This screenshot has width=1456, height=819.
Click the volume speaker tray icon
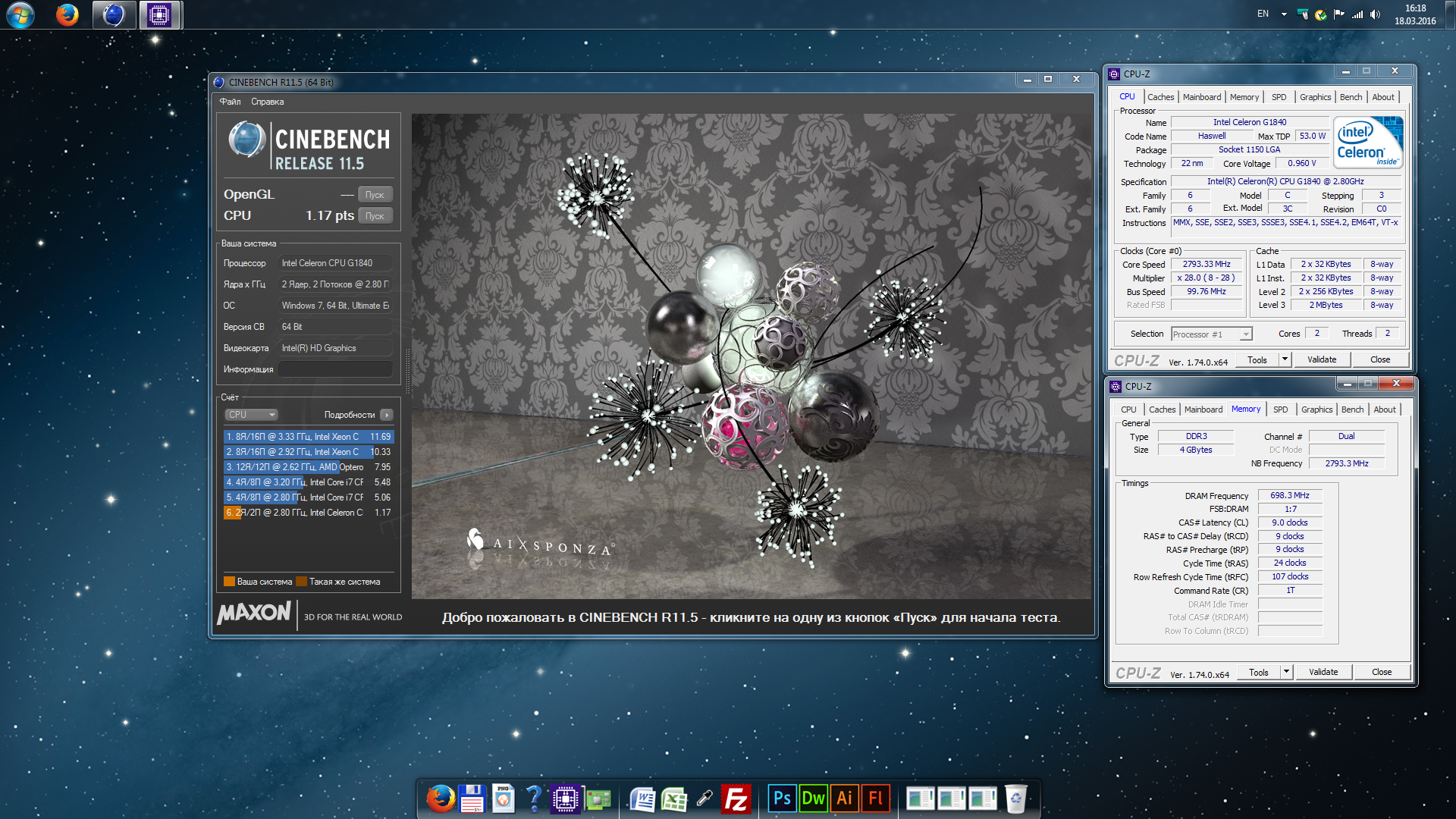click(1376, 14)
